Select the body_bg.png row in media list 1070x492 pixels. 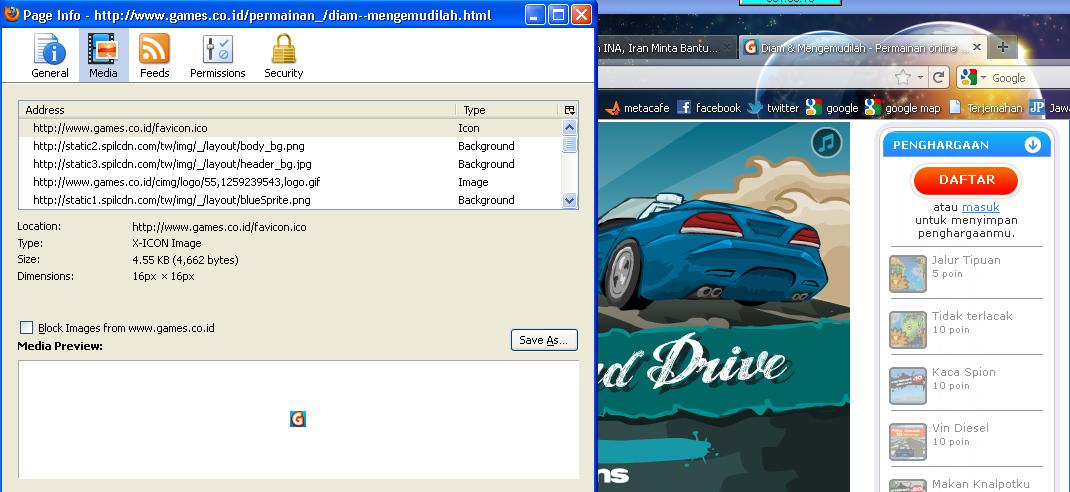[290, 146]
